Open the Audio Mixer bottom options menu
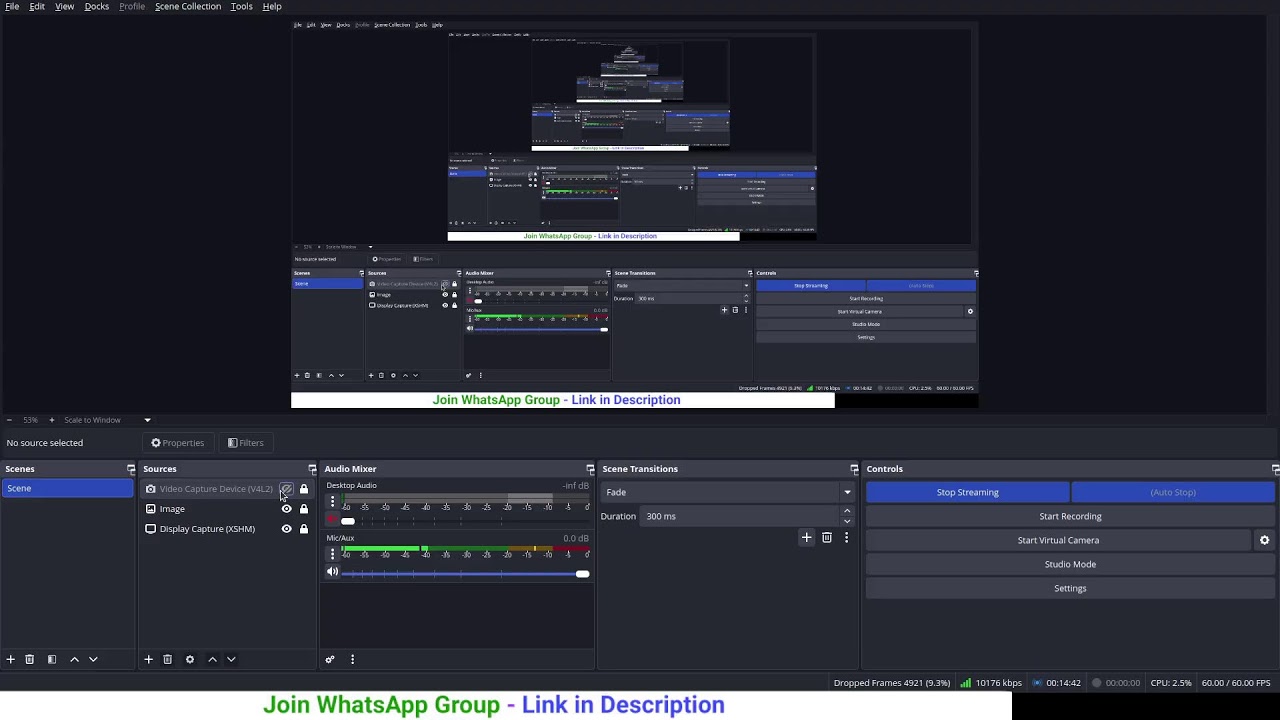1280x720 pixels. [352, 659]
